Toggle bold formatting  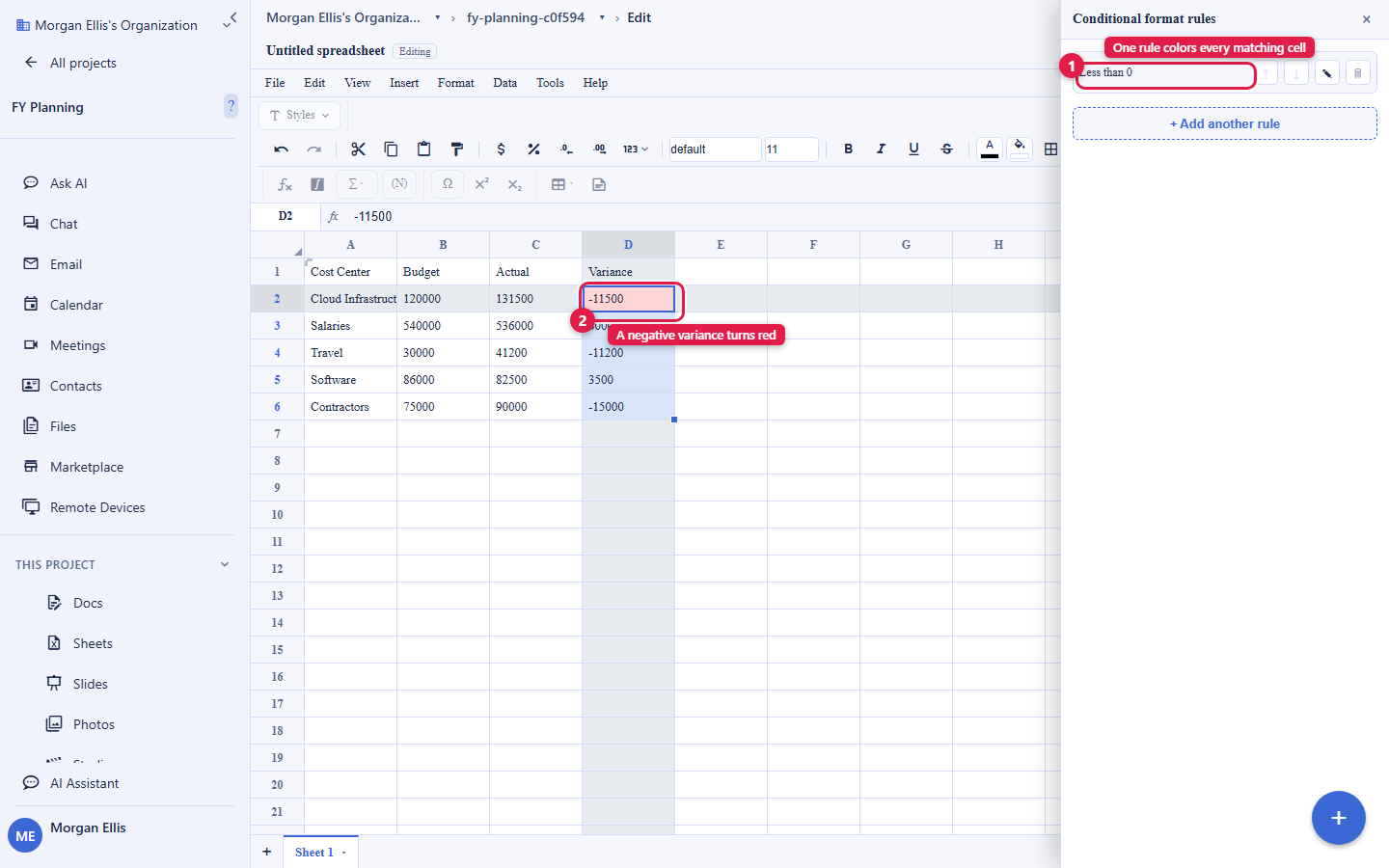[x=848, y=149]
